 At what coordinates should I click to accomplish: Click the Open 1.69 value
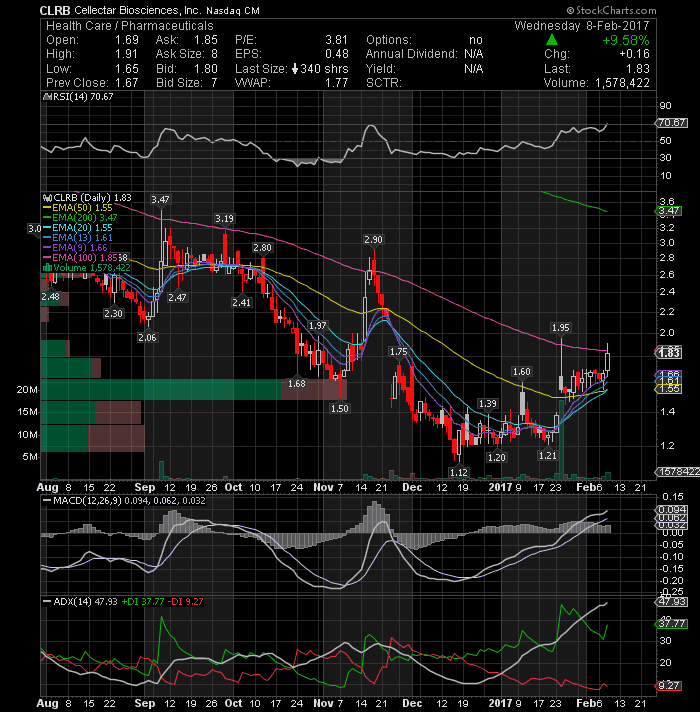[x=127, y=40]
